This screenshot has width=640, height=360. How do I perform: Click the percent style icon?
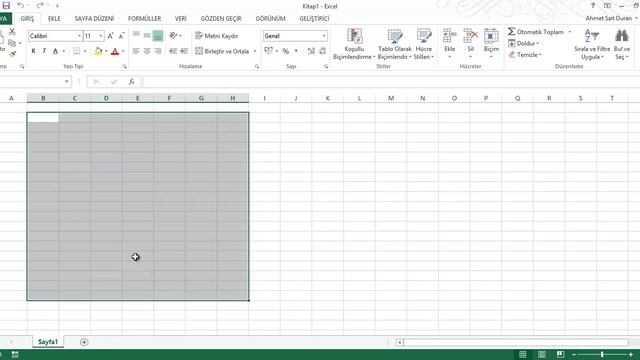tap(286, 51)
